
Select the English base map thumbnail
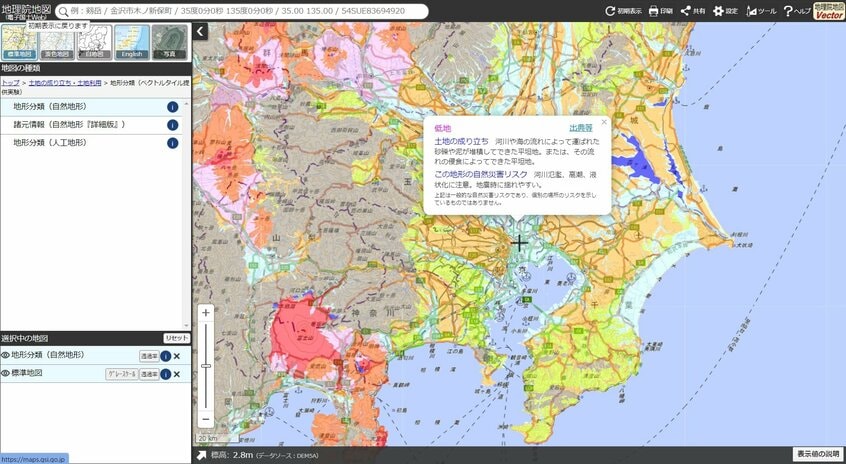point(132,42)
